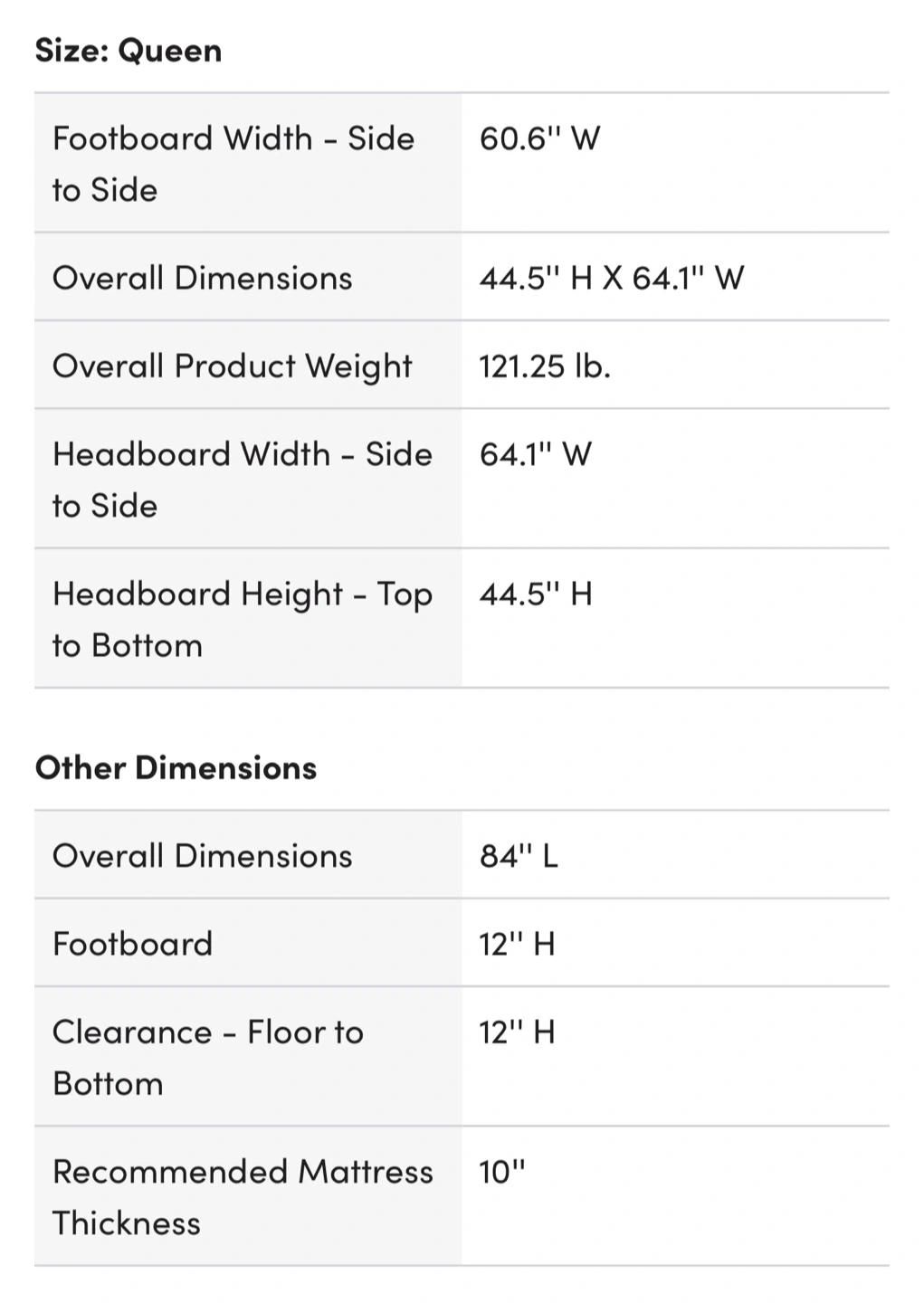Screen dimensions: 924x1303
Task: Click the Clearance - Floor to Bottom label
Action: pos(207,1057)
